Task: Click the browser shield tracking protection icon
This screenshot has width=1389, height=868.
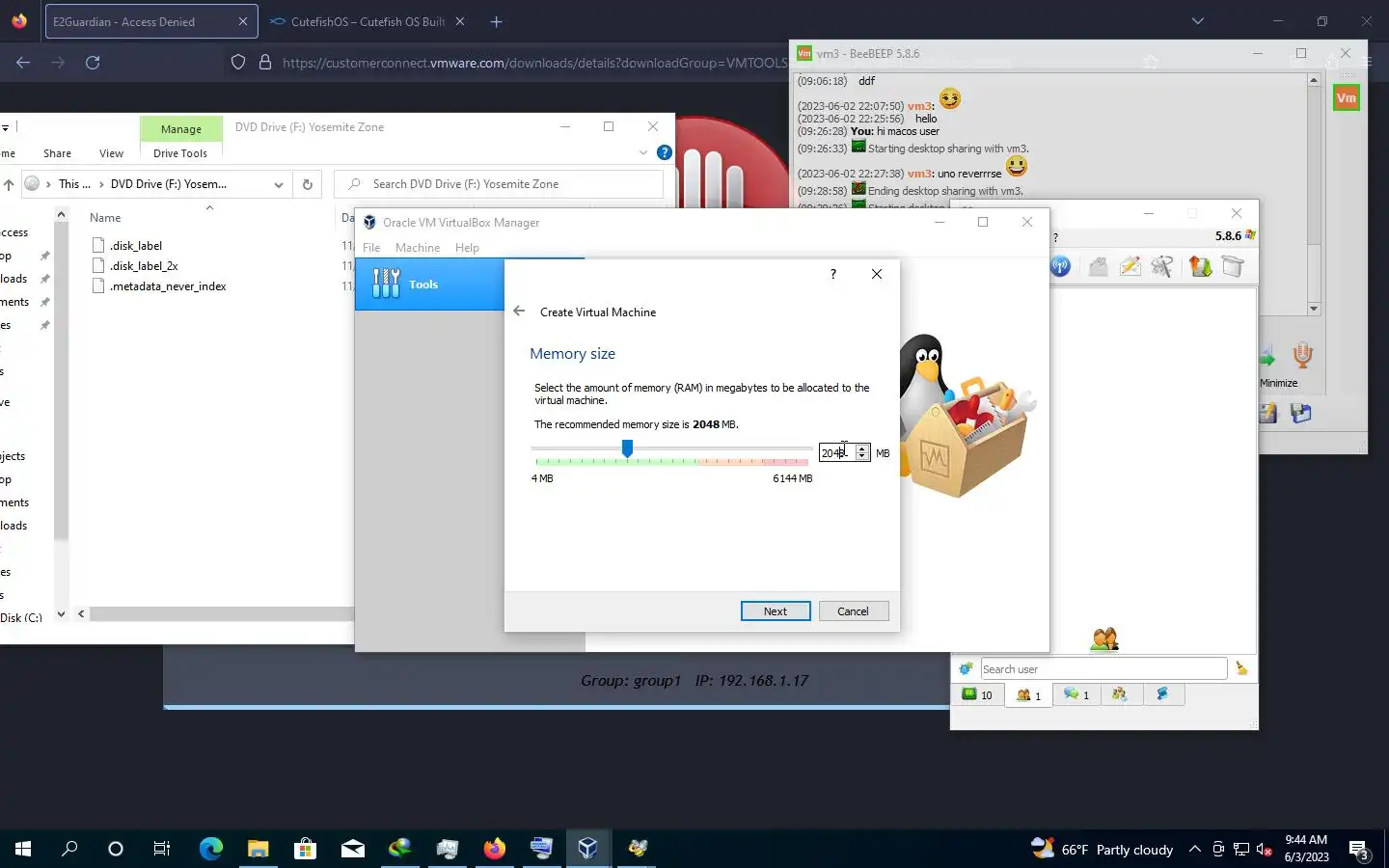Action: [238, 63]
